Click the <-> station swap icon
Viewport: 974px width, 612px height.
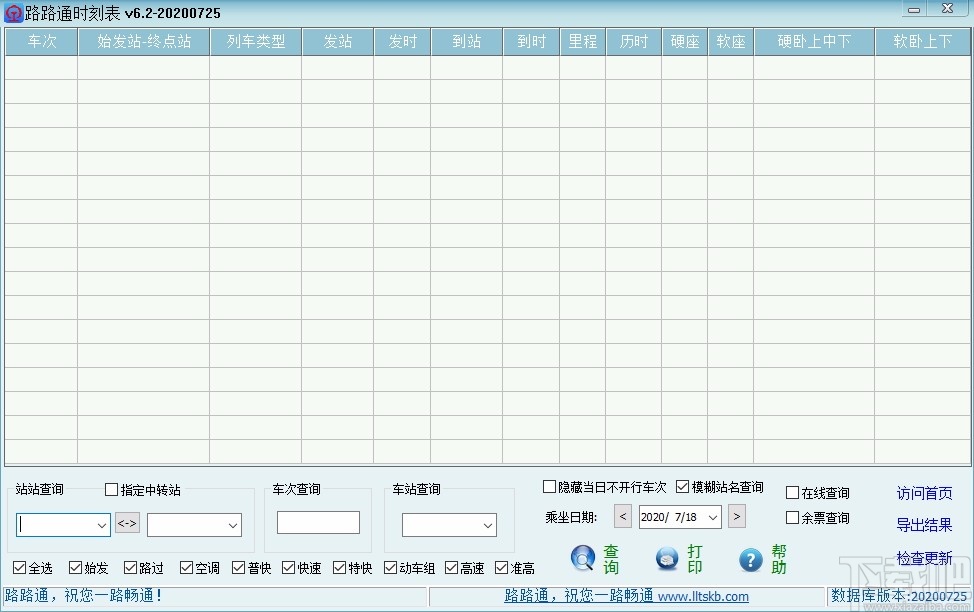(127, 522)
